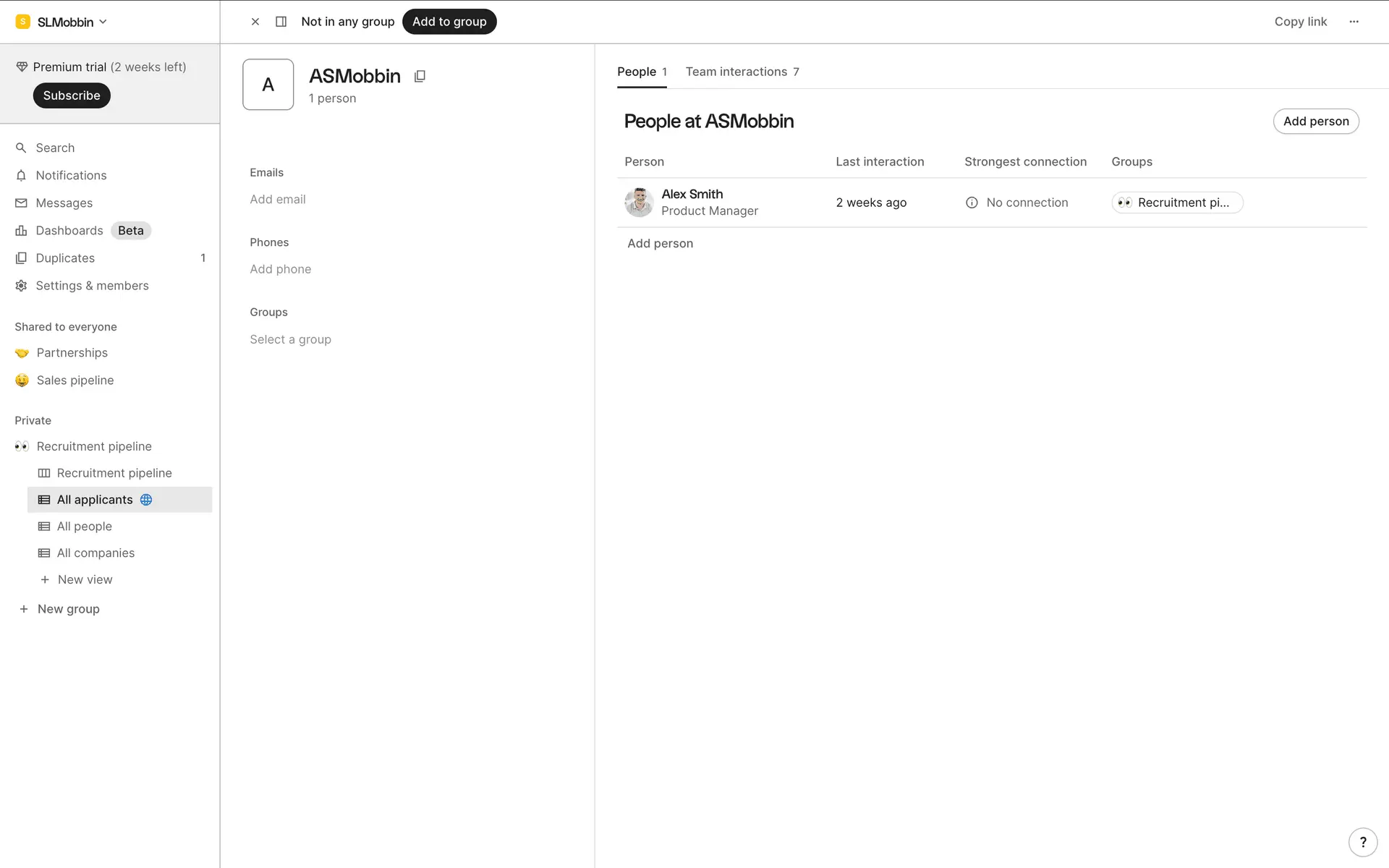The height and width of the screenshot is (868, 1389).
Task: Open Settings & members gear item
Action: [x=92, y=286]
